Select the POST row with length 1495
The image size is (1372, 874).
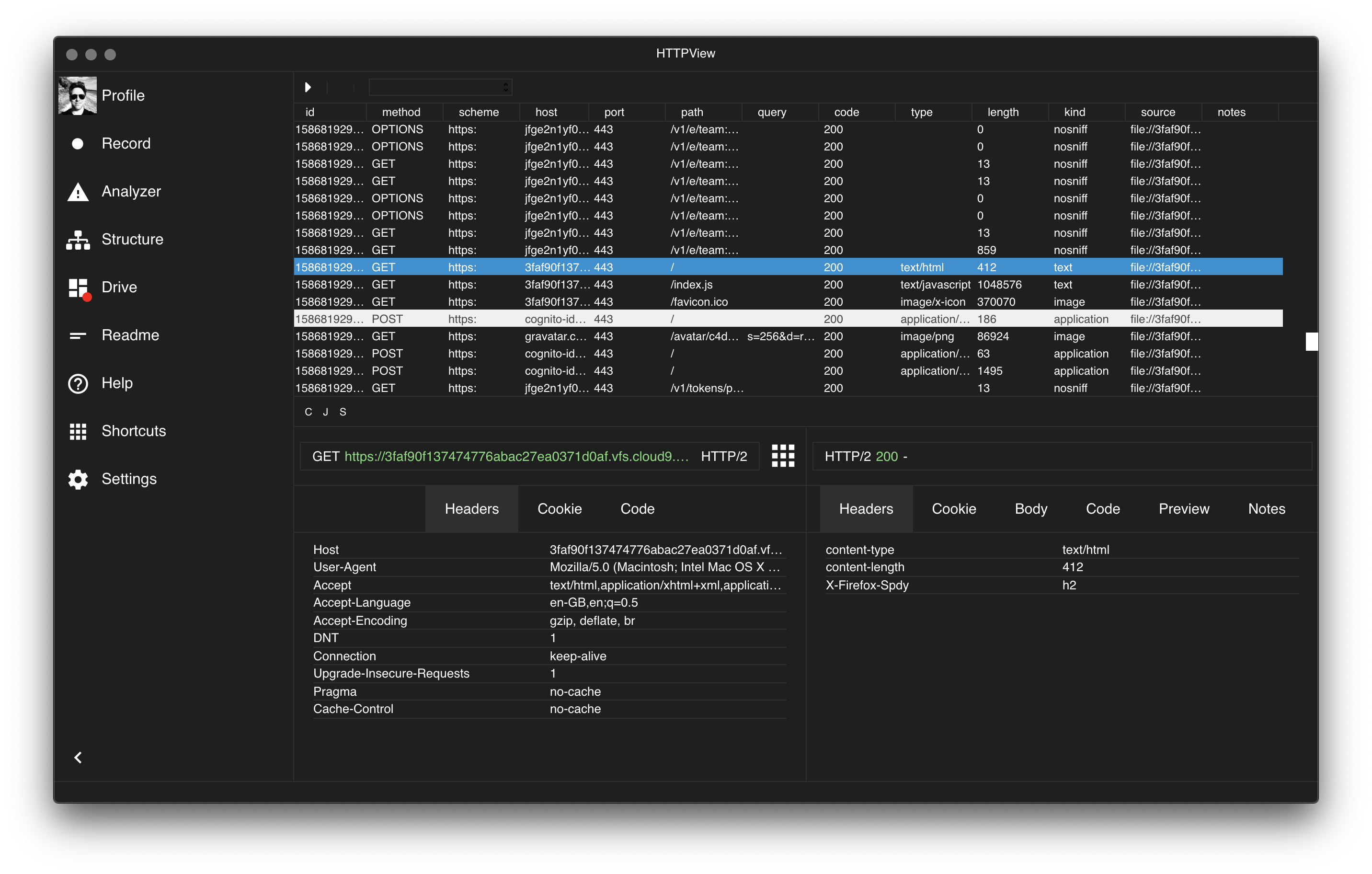pyautogui.click(x=788, y=371)
